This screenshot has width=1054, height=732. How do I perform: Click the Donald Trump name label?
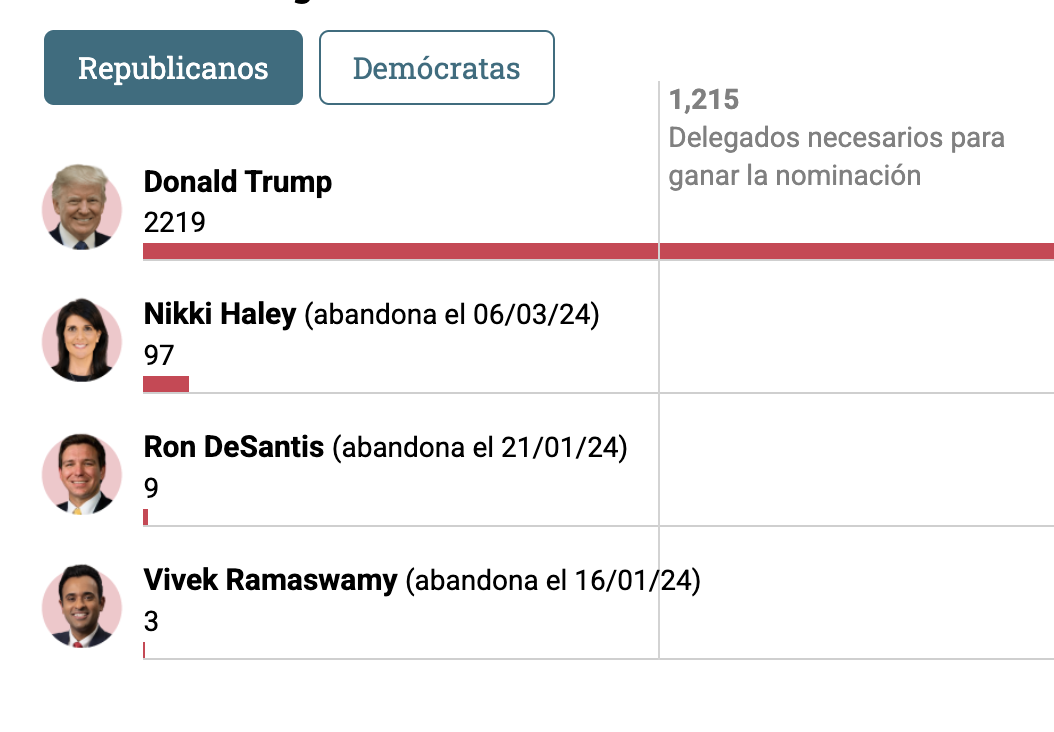(238, 182)
